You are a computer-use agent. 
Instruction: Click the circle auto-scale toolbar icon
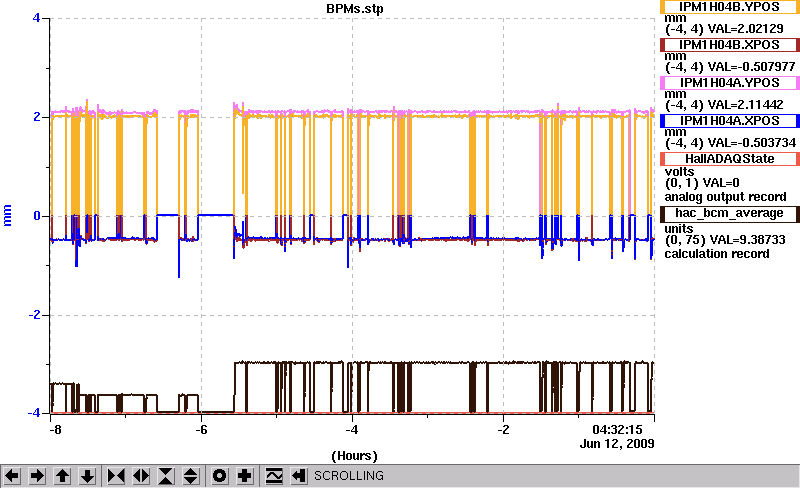[x=219, y=476]
